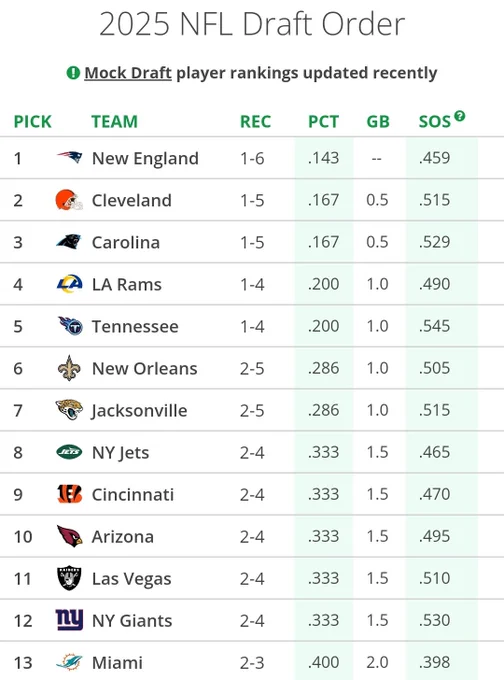Click the NY Jets logo
Image resolution: width=504 pixels, height=680 pixels.
coord(69,452)
